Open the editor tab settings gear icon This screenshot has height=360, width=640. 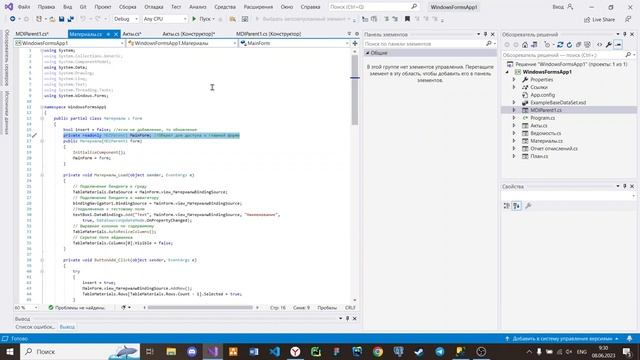pos(357,34)
